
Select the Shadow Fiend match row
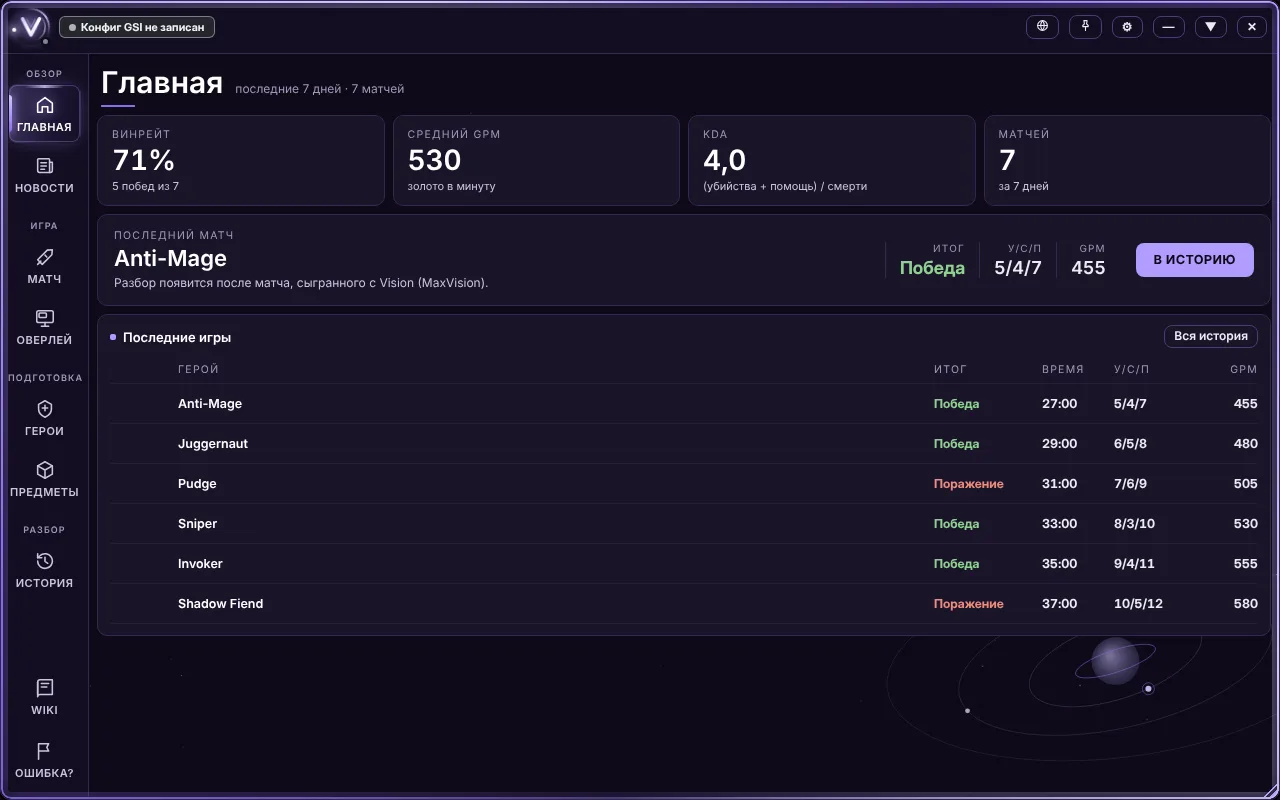[x=684, y=604]
